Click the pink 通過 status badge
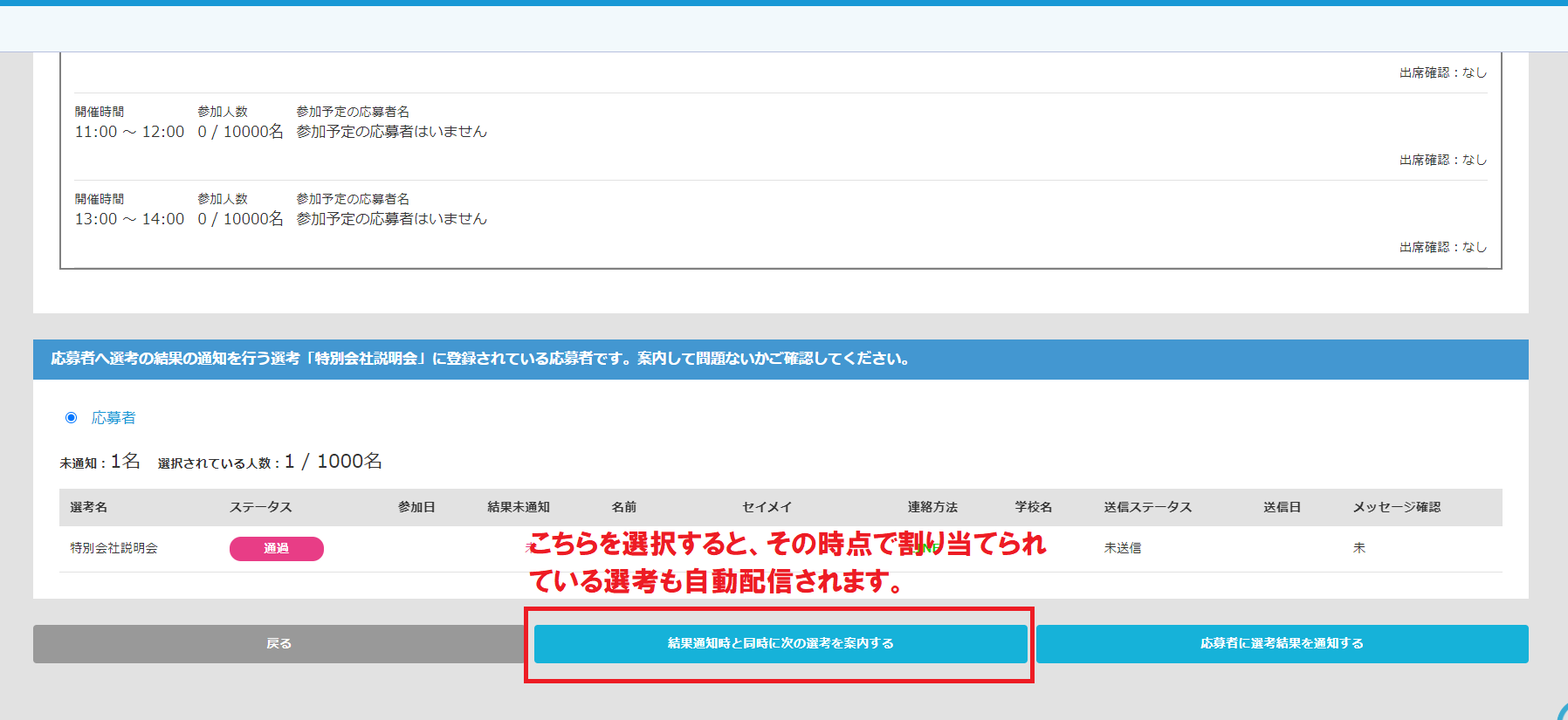This screenshot has height=720, width=1568. [276, 548]
